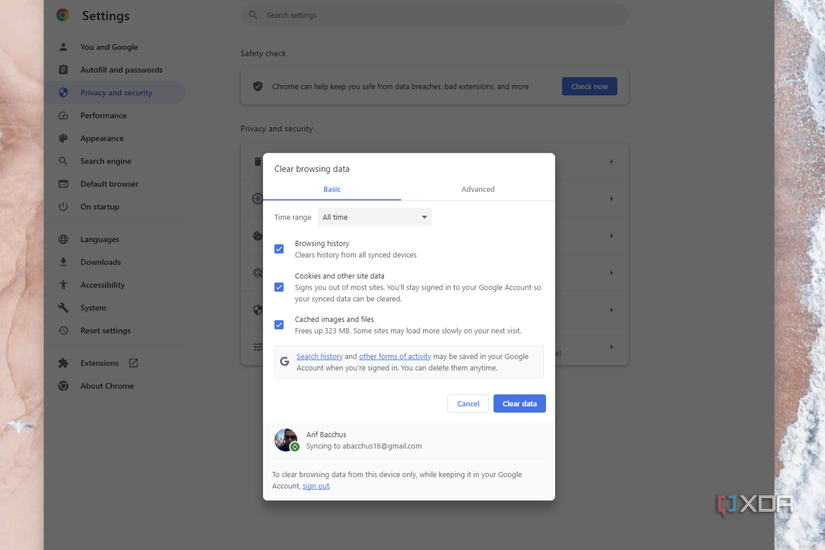825x550 pixels.
Task: Uncheck Cookies and other site data checkbox
Action: (x=279, y=287)
